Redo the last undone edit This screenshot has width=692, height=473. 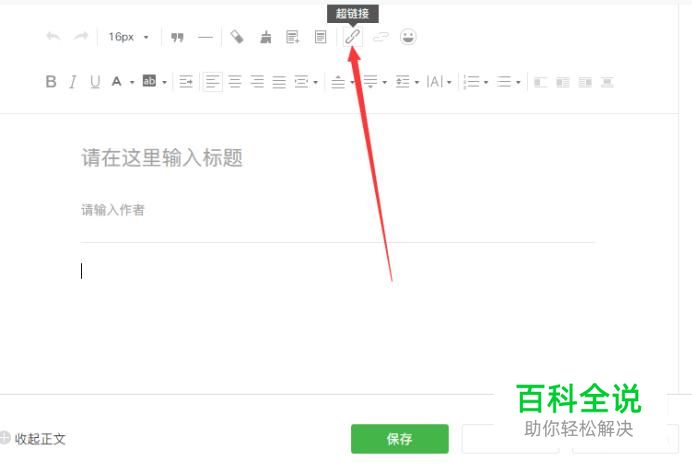pos(81,36)
